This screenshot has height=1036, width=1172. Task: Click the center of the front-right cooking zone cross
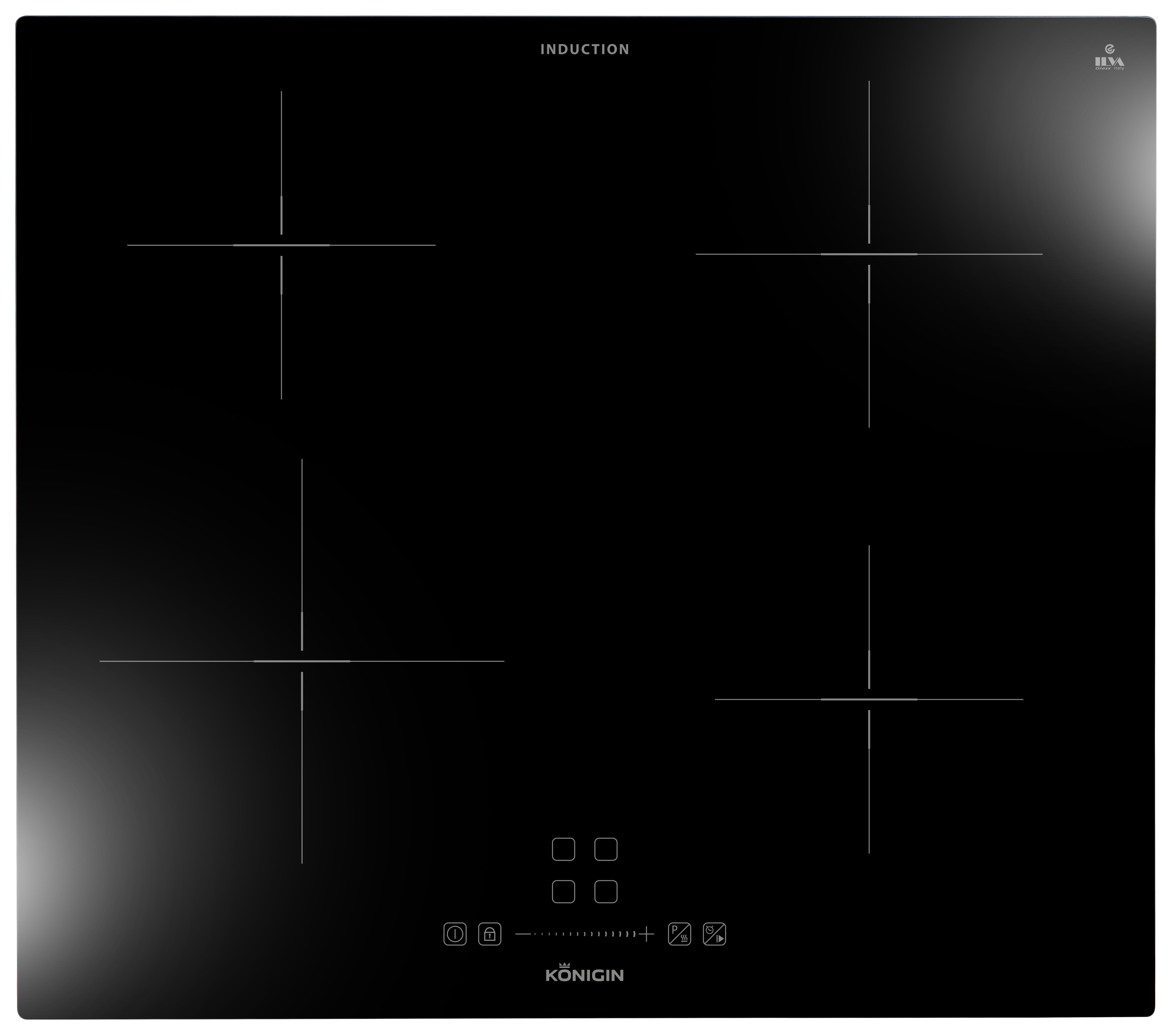[x=869, y=699]
